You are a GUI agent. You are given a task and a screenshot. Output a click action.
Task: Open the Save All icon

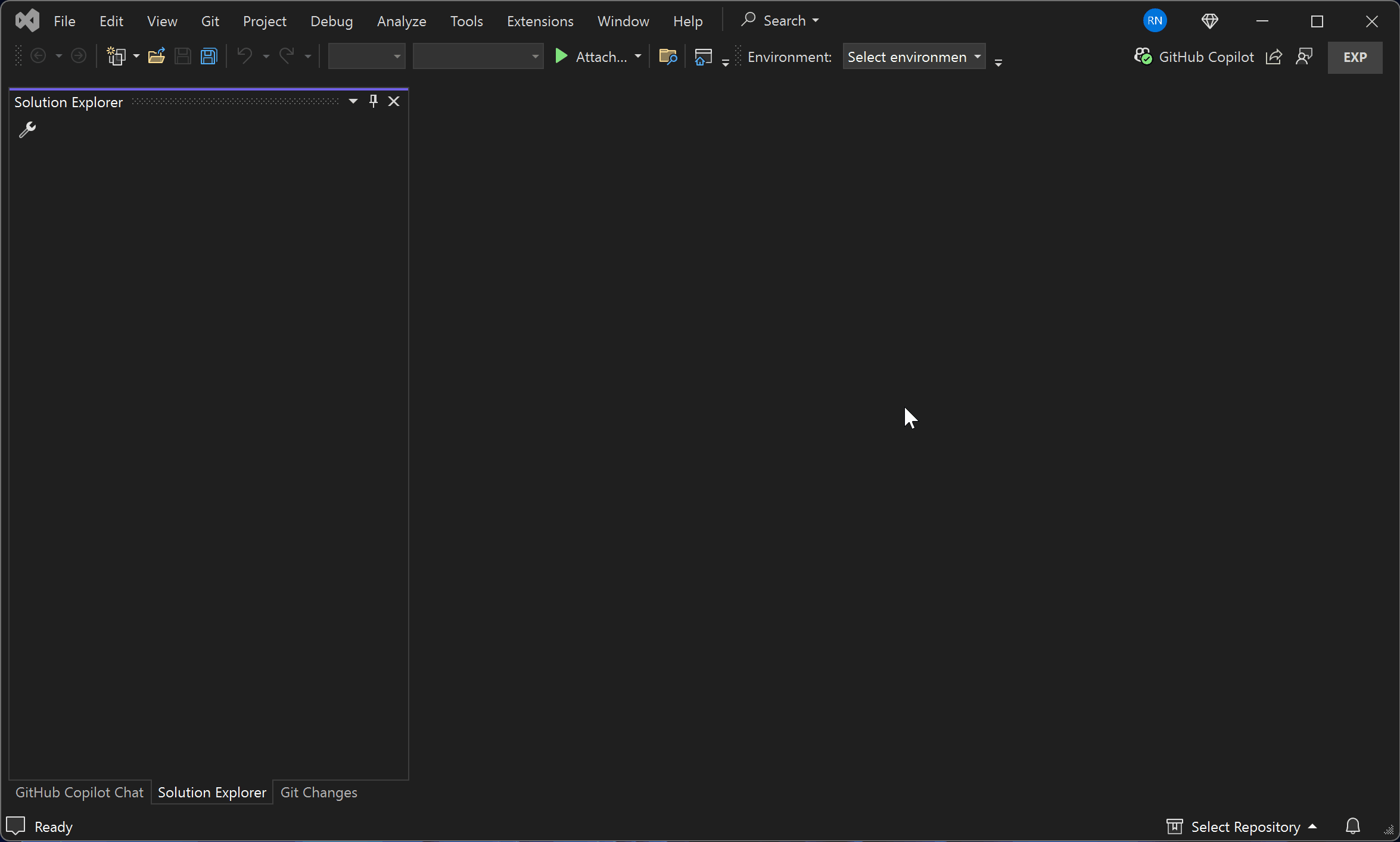click(x=209, y=55)
